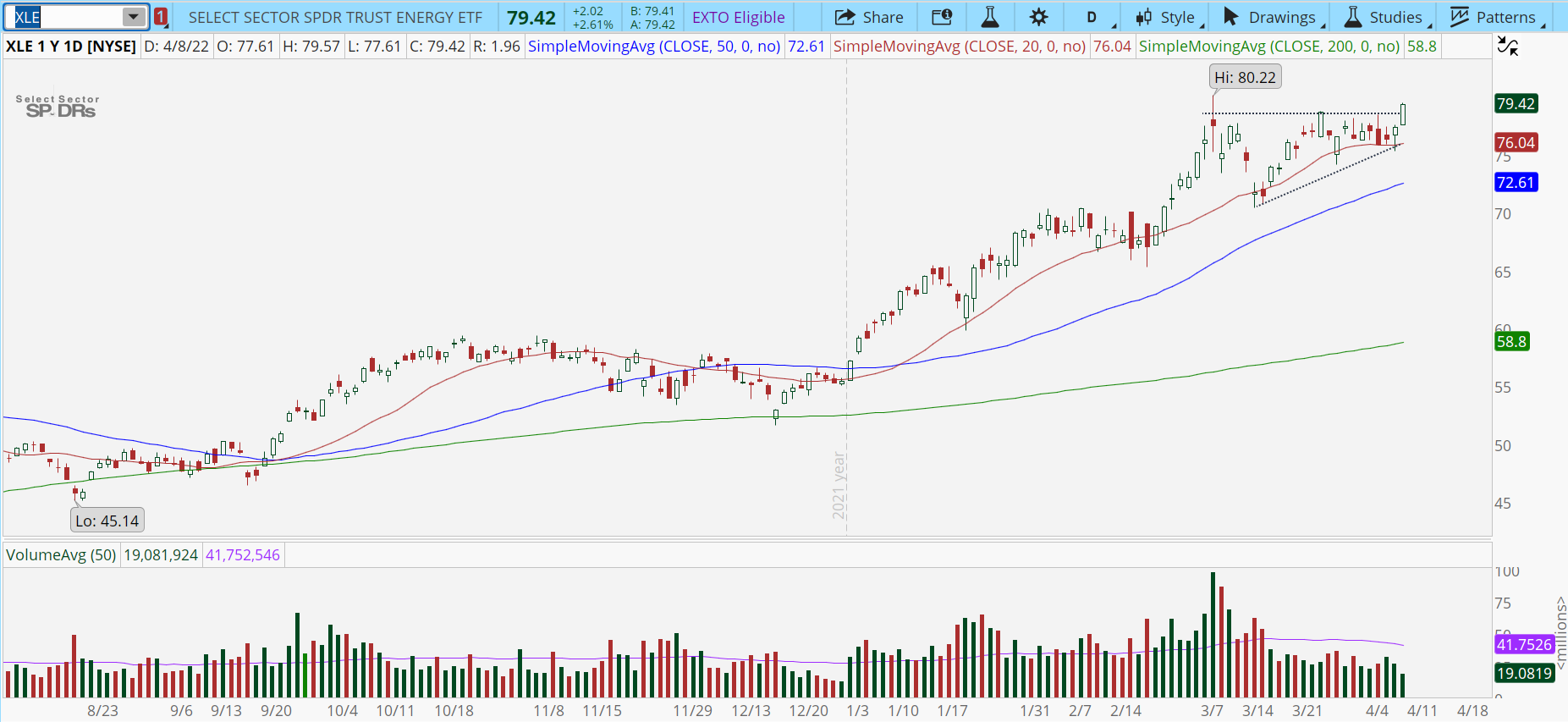Click the 65 price level on the axis

(x=1503, y=273)
